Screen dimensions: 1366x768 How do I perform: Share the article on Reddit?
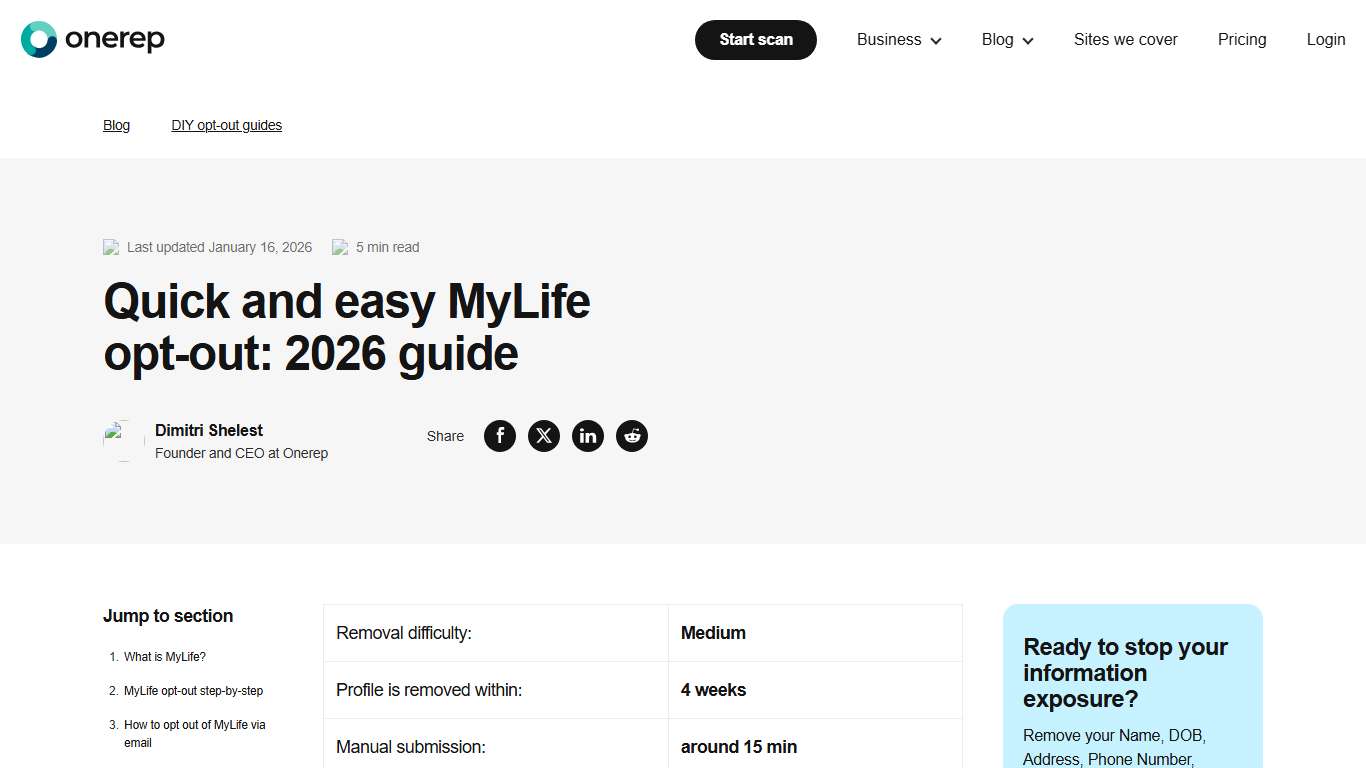632,436
